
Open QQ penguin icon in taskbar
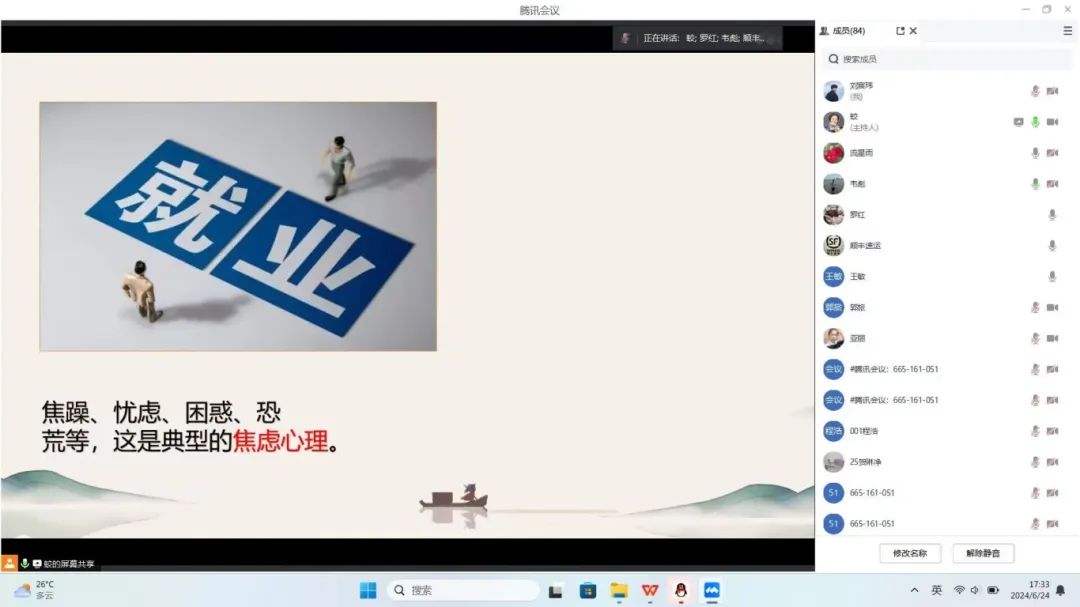tap(681, 590)
